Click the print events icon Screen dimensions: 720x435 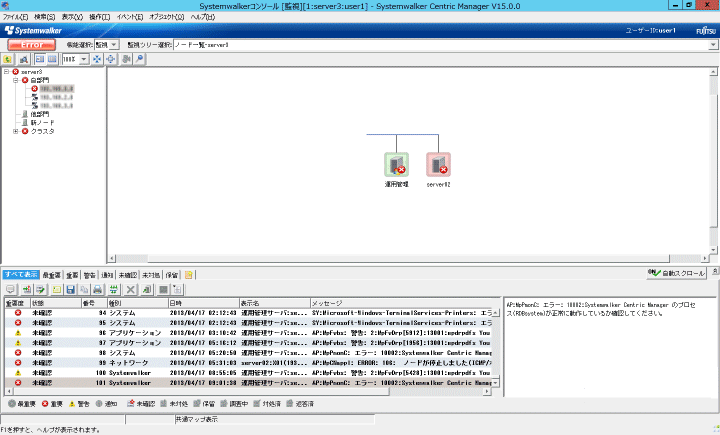97,289
